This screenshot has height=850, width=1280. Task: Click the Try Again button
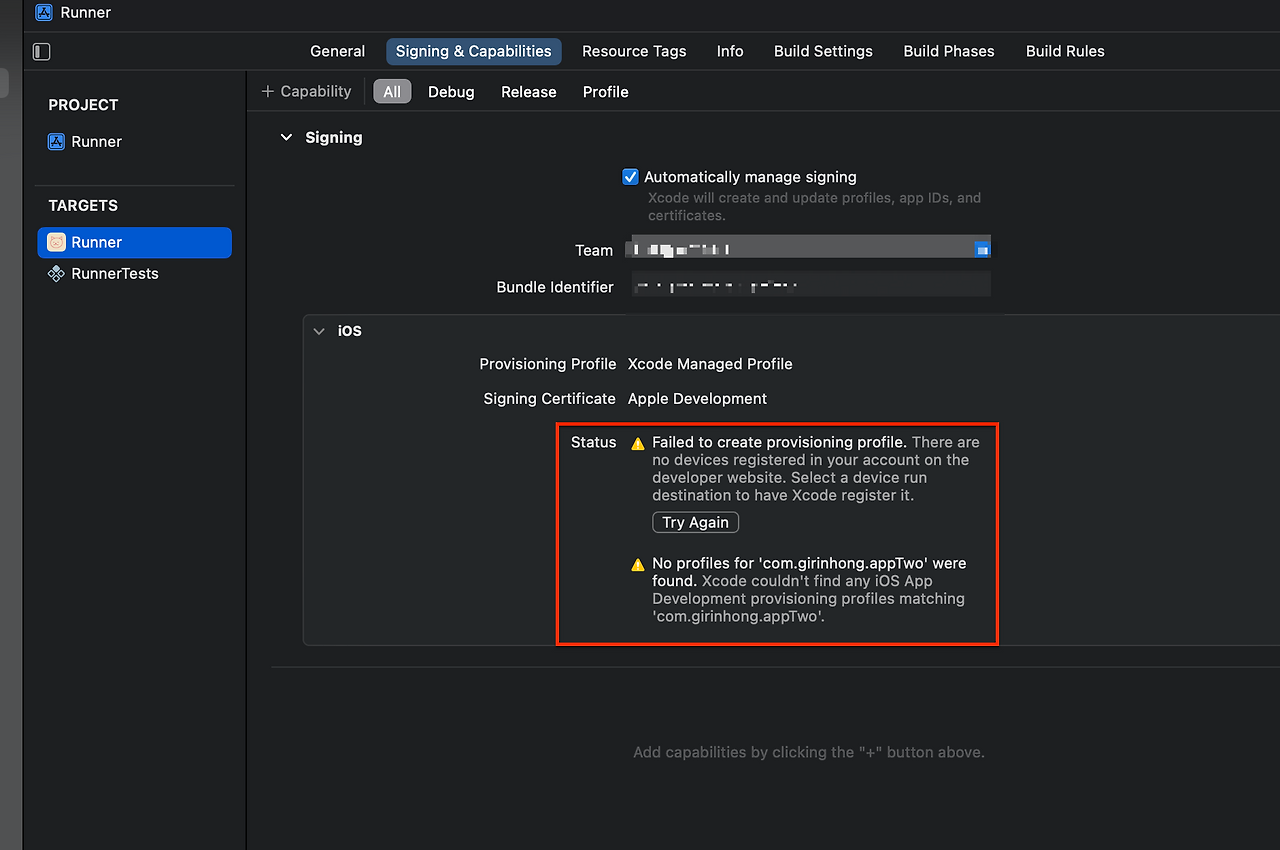click(696, 523)
